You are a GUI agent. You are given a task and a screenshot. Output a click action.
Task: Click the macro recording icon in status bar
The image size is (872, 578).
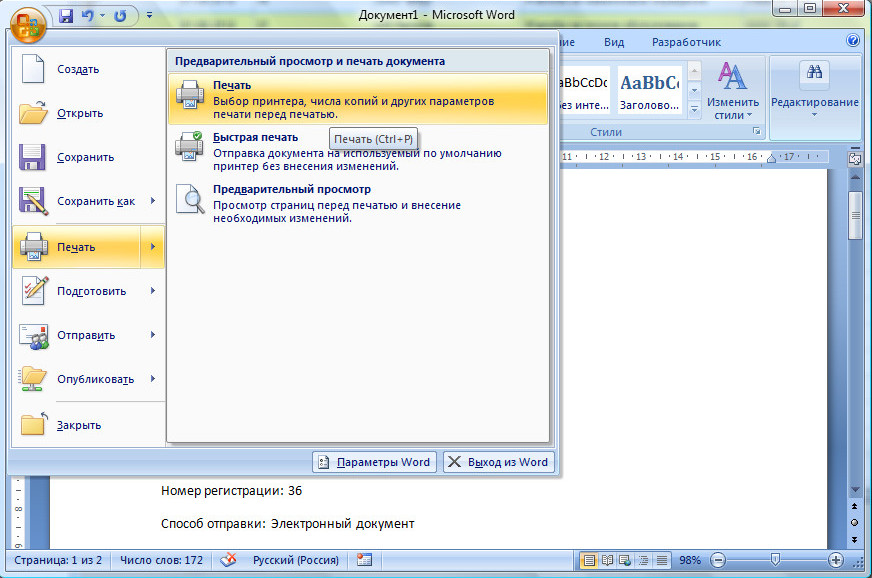coord(364,560)
